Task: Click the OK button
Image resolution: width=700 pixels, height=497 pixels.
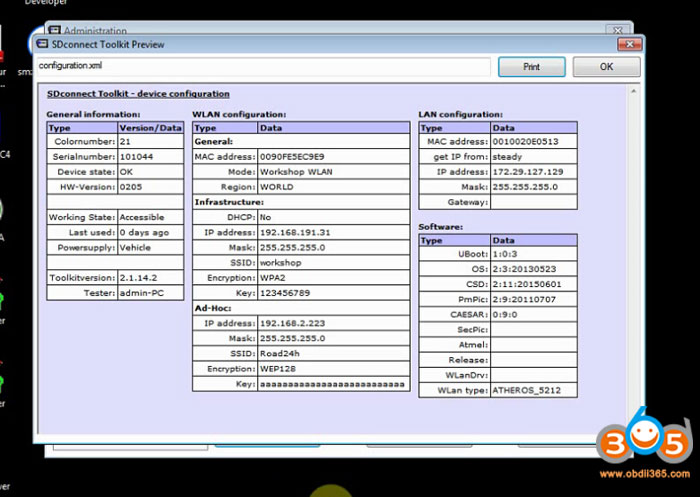Action: pos(606,67)
